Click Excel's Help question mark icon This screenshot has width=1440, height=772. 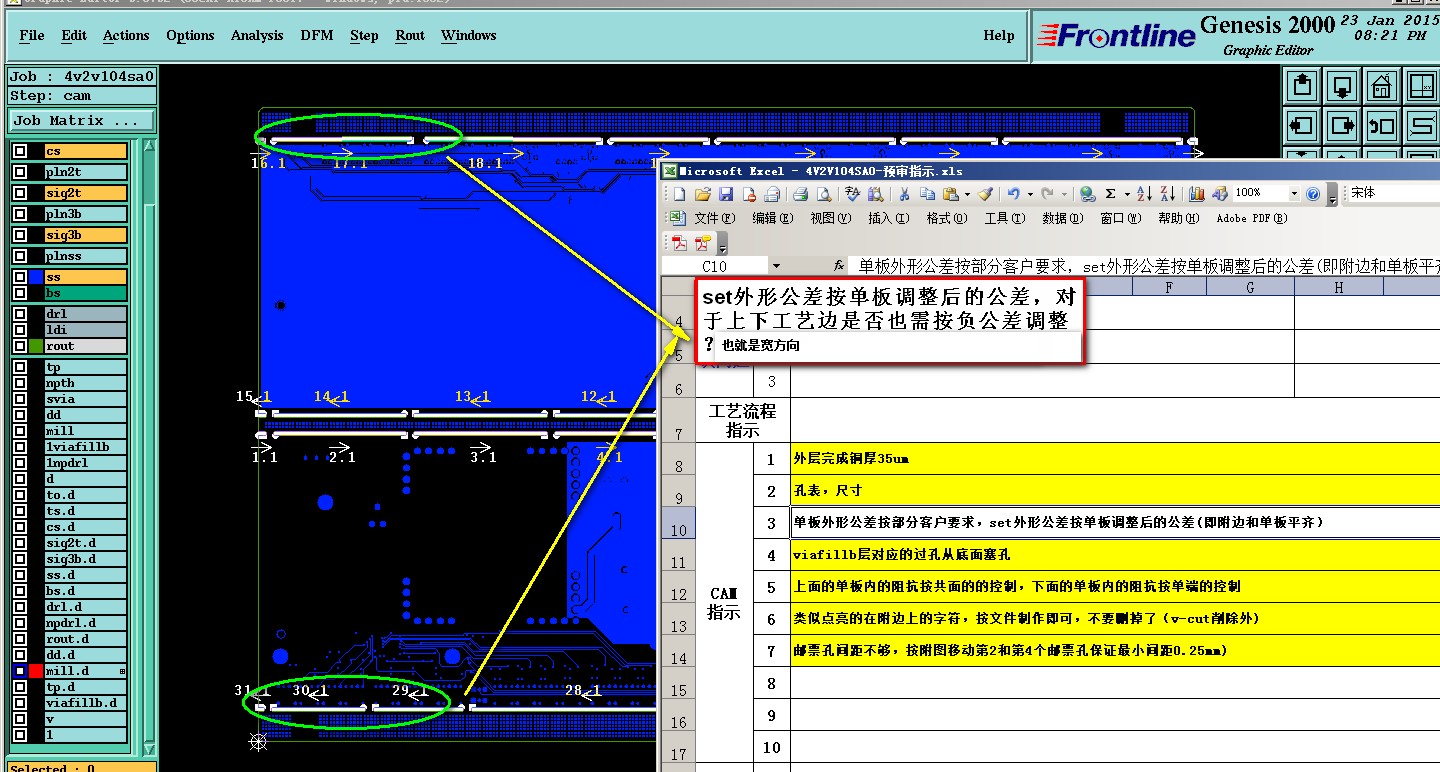coord(1313,194)
